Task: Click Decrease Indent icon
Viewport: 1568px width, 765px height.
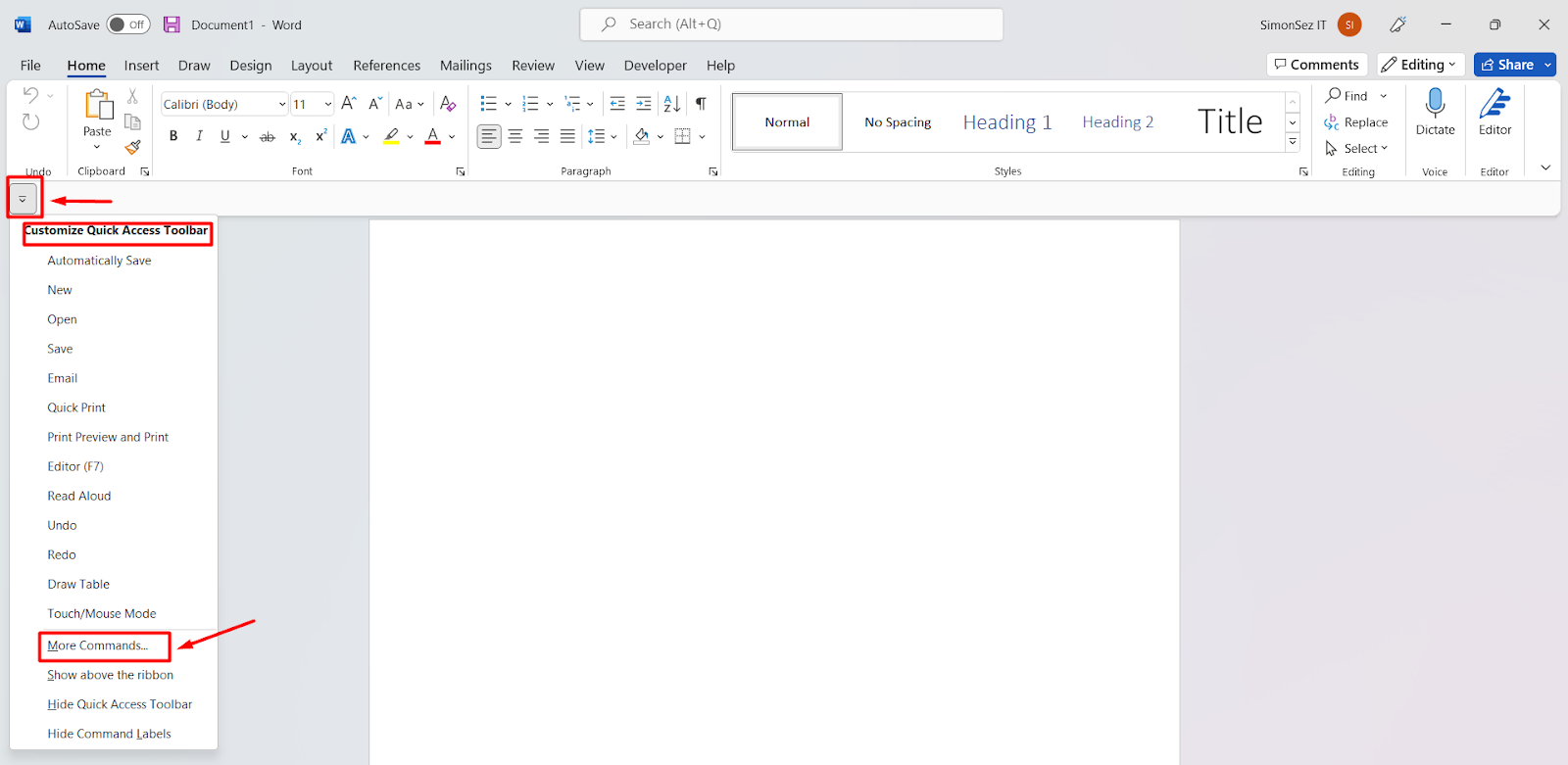Action: [617, 104]
